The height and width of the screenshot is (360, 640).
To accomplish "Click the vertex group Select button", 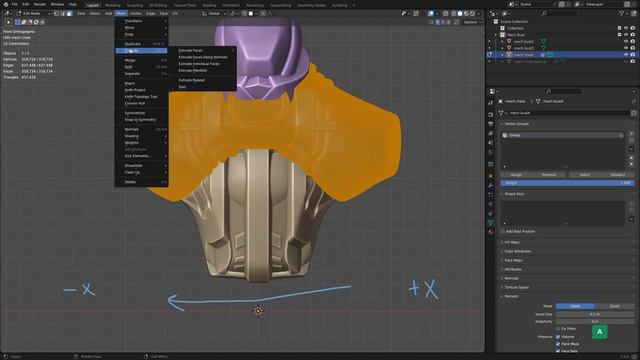I will click(584, 175).
